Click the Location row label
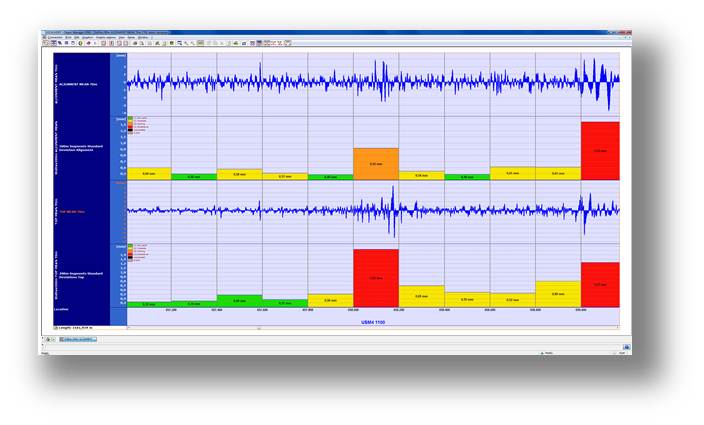704x425 pixels. 62,309
